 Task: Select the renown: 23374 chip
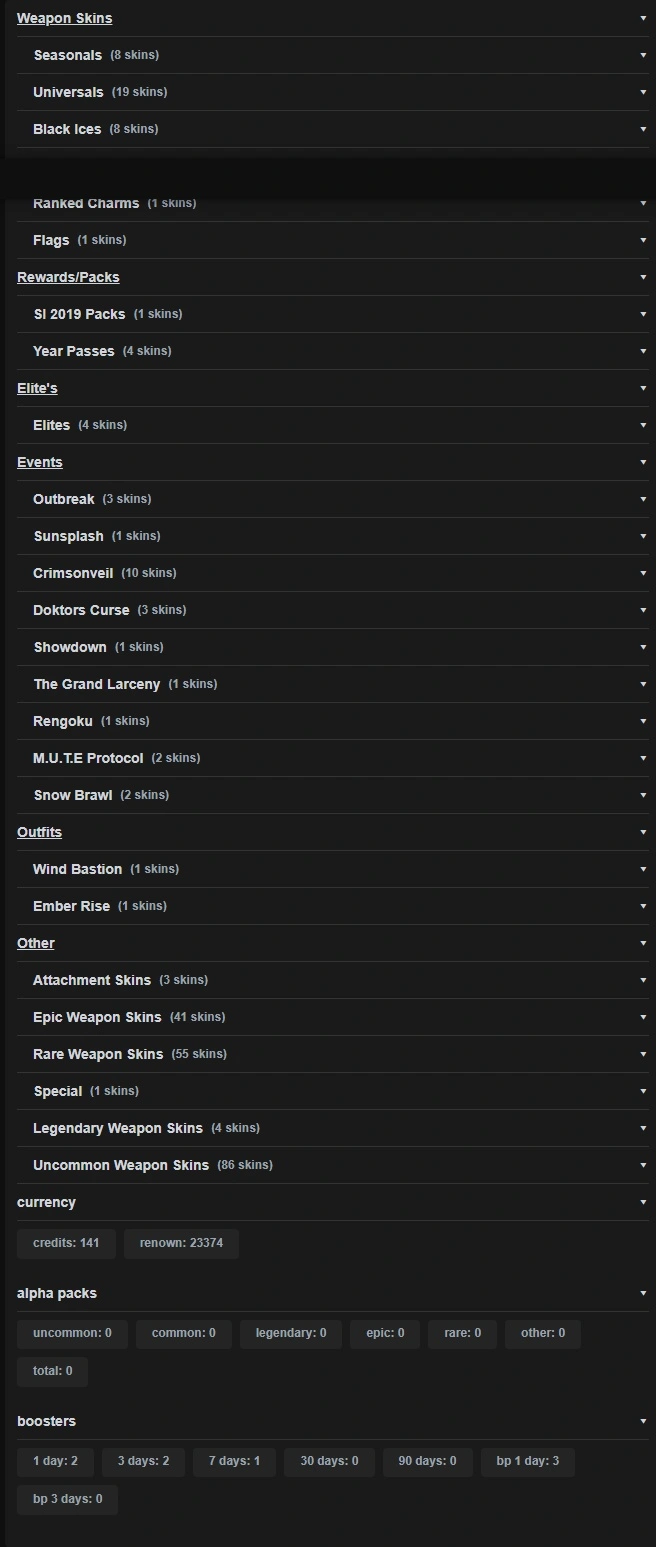(x=181, y=1244)
